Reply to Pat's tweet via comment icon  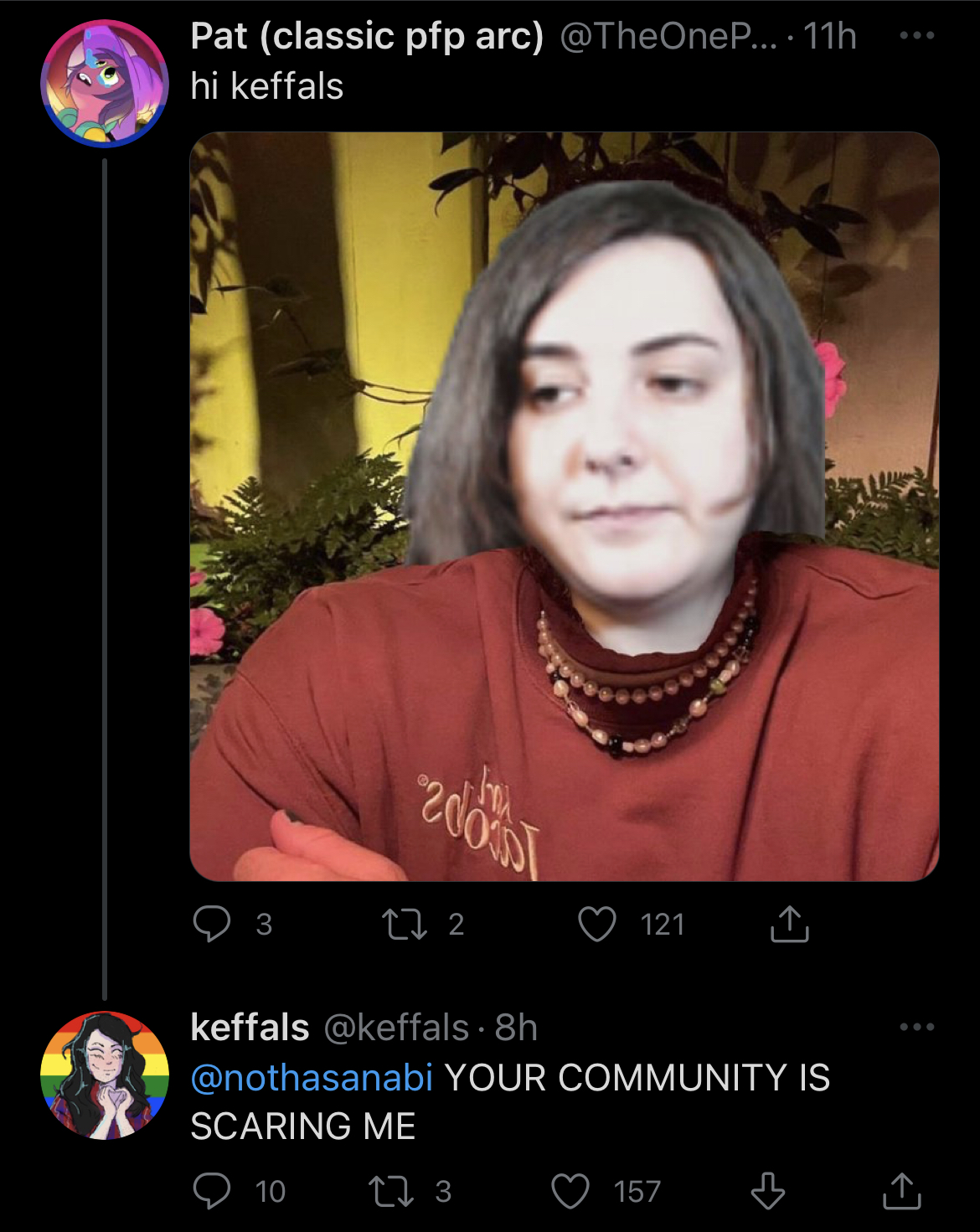[x=211, y=924]
